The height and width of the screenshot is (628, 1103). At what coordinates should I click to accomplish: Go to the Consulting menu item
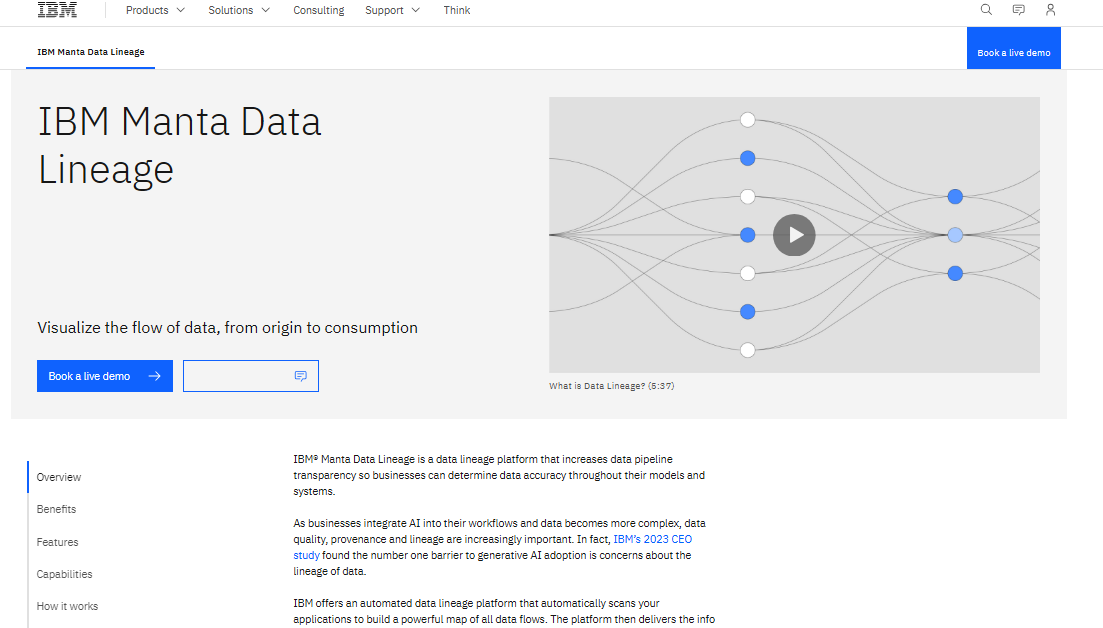point(318,10)
